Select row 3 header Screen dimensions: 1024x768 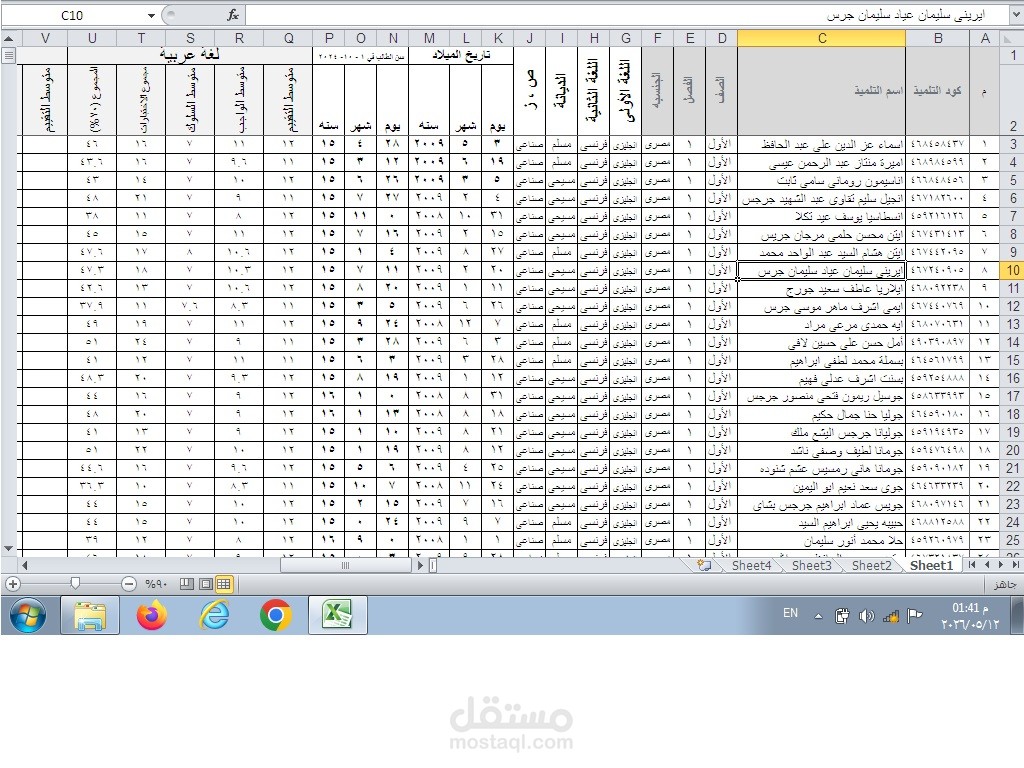click(x=1012, y=144)
